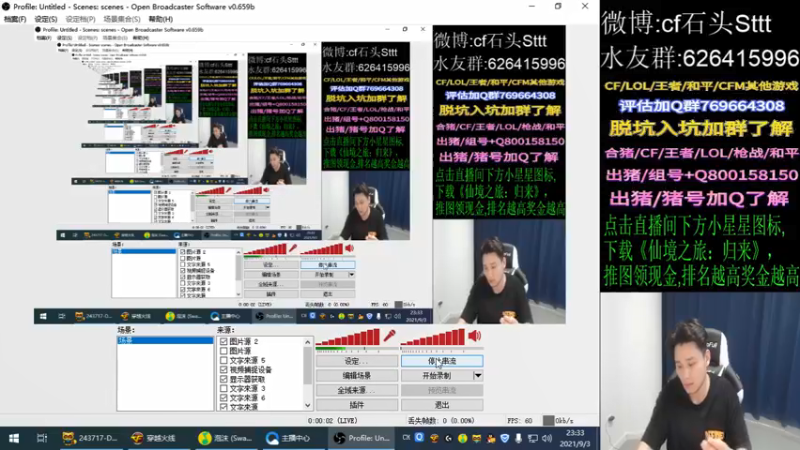Open Windows Start menu
This screenshot has width=800, height=450.
point(14,438)
